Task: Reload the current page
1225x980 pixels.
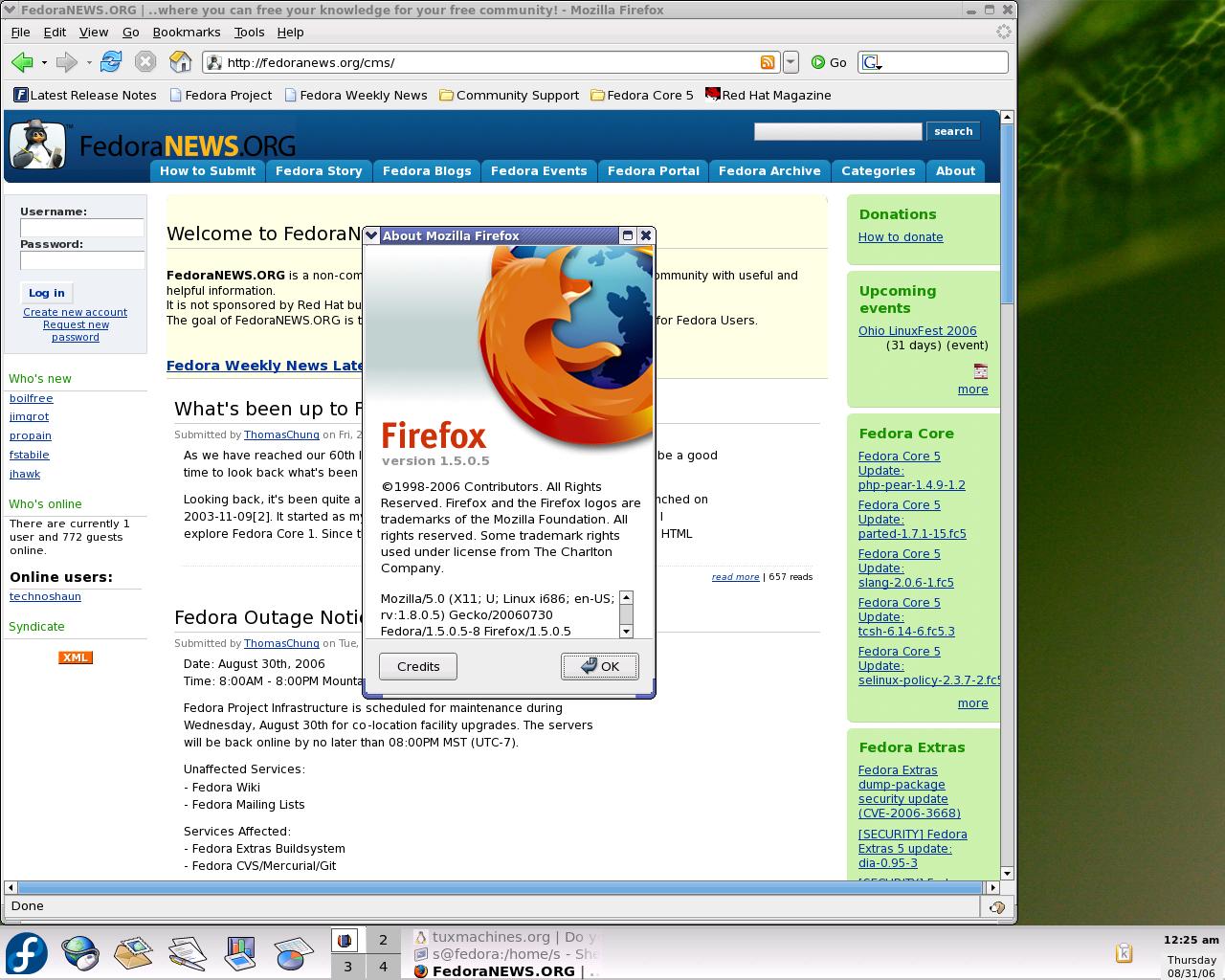Action: click(111, 62)
